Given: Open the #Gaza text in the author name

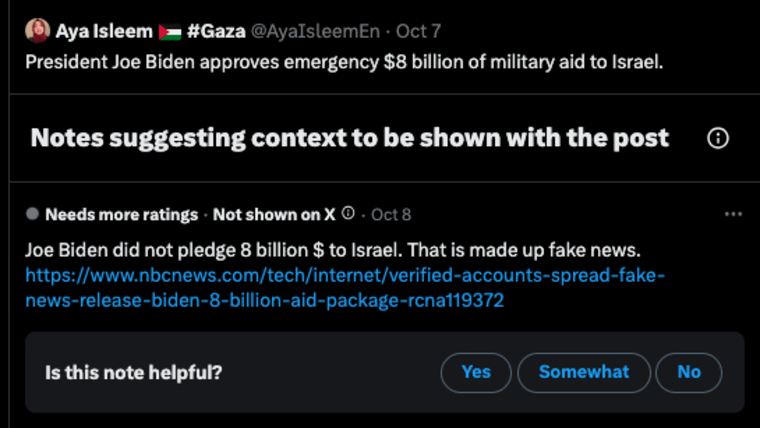Looking at the screenshot, I should point(216,32).
